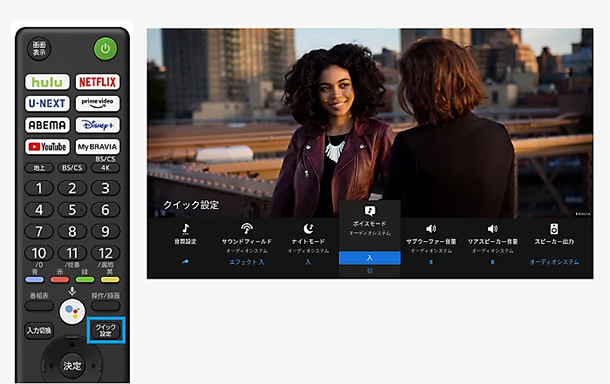This screenshot has width=610, height=384.
Task: Start Disney+ from the remote
Action: [x=97, y=125]
